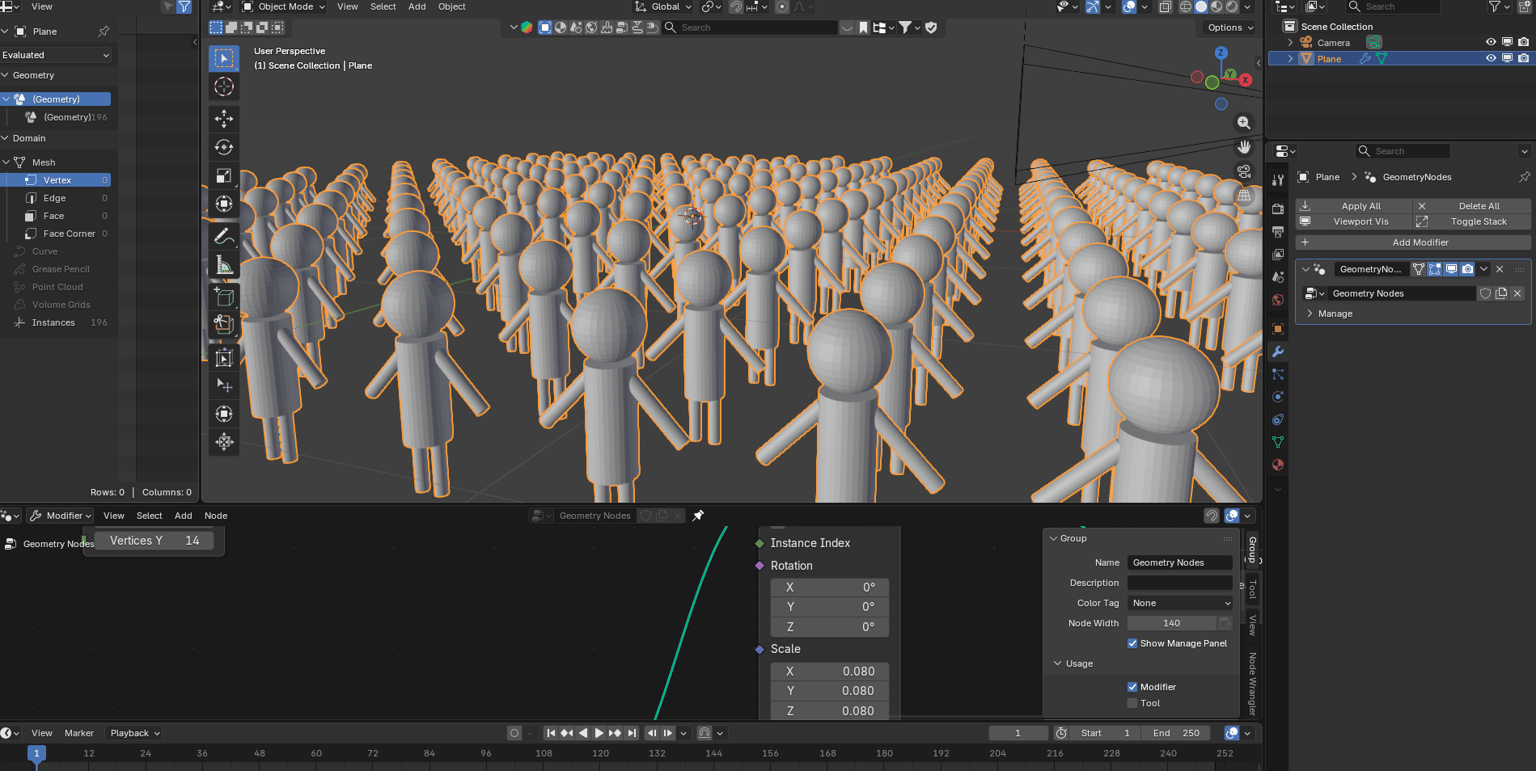
Task: Open the Material properties tab icon
Action: [1278, 465]
